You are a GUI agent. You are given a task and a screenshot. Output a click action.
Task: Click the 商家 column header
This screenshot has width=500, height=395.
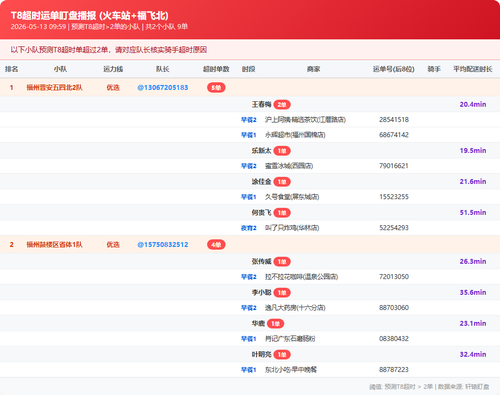tap(313, 69)
